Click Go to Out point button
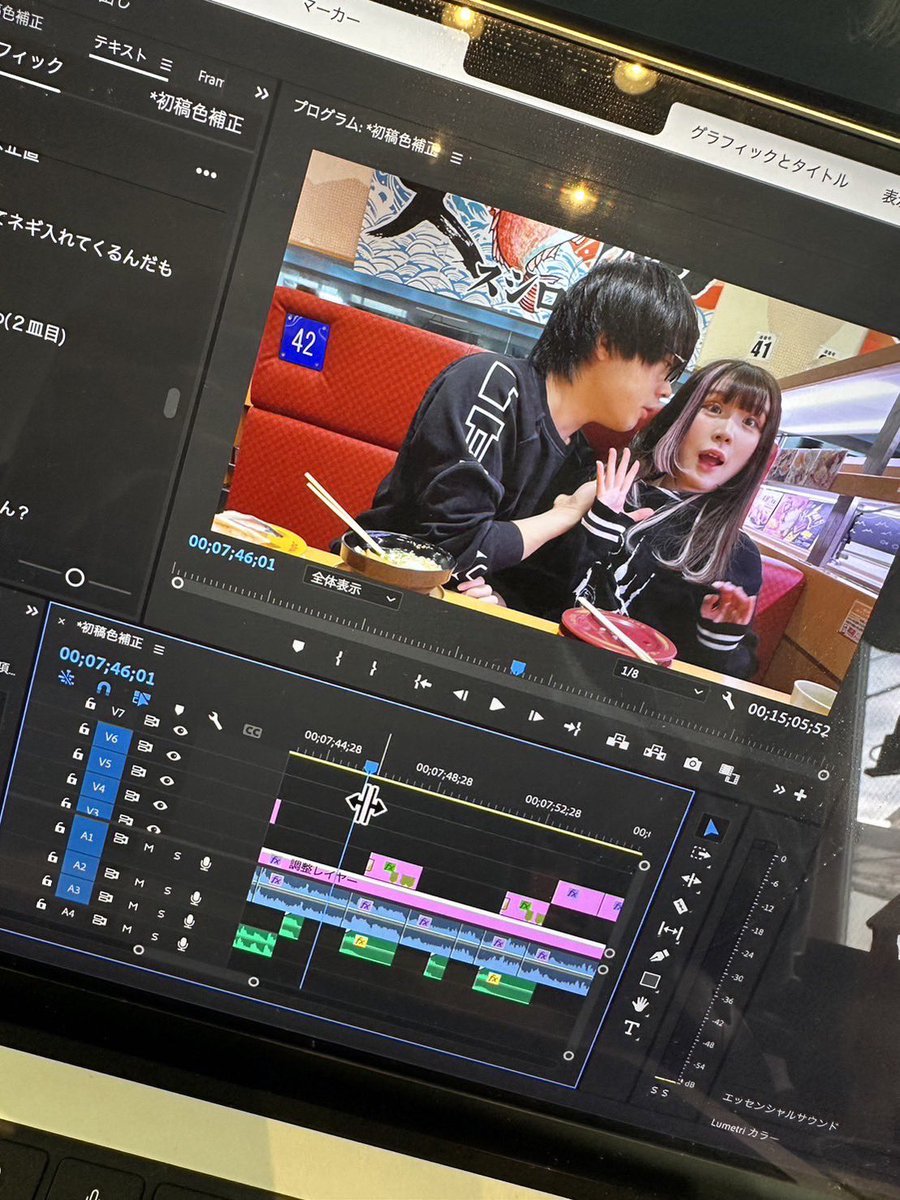 [x=572, y=727]
